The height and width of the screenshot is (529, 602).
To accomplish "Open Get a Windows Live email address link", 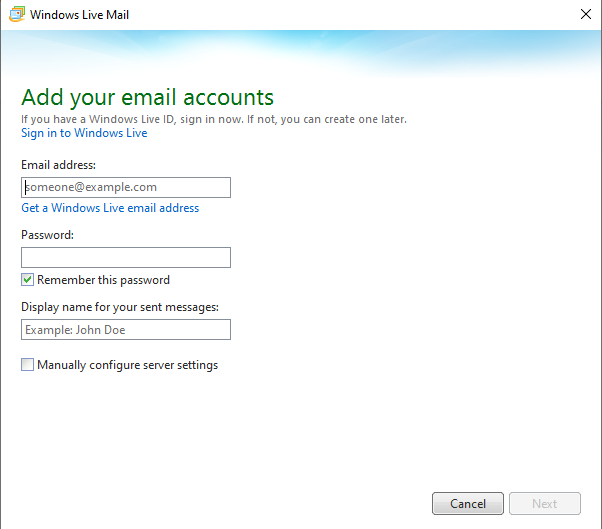I will click(110, 208).
